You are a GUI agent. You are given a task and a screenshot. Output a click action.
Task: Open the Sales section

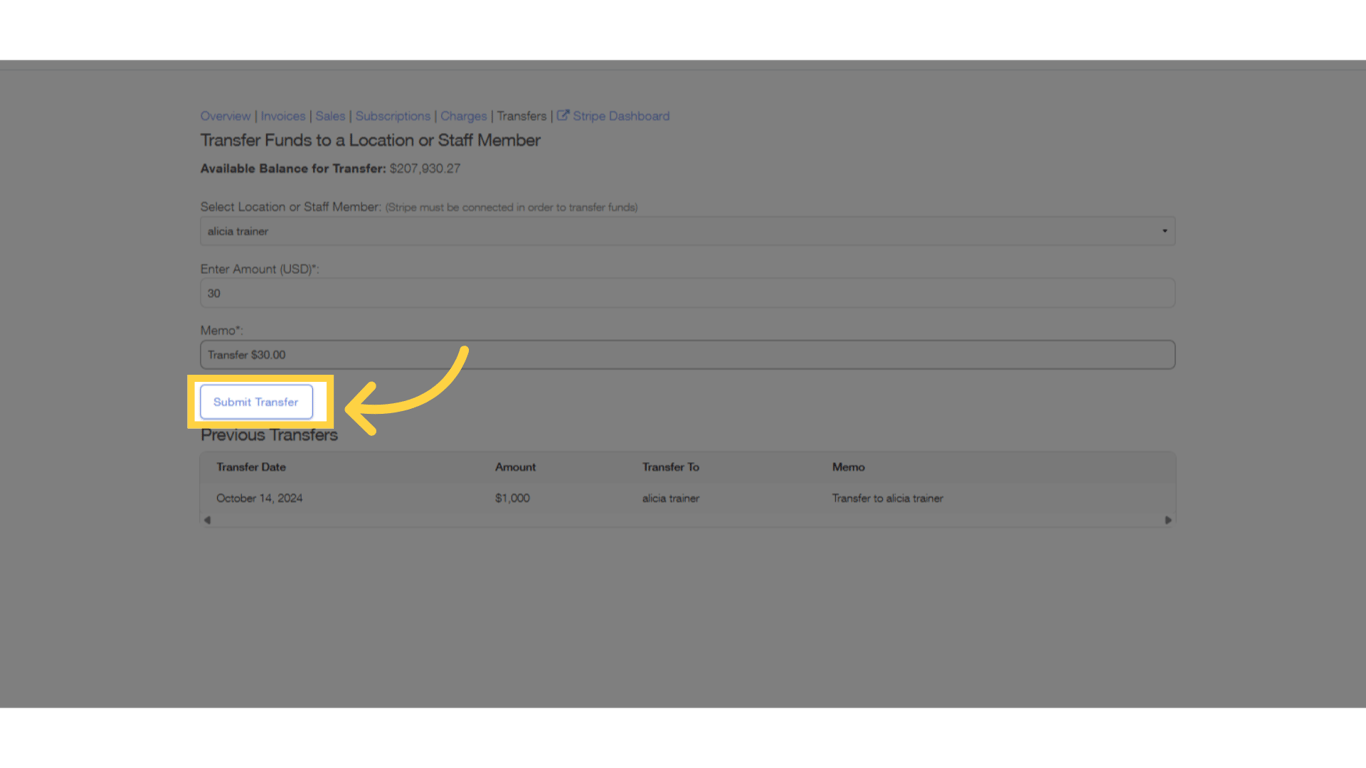click(x=330, y=115)
